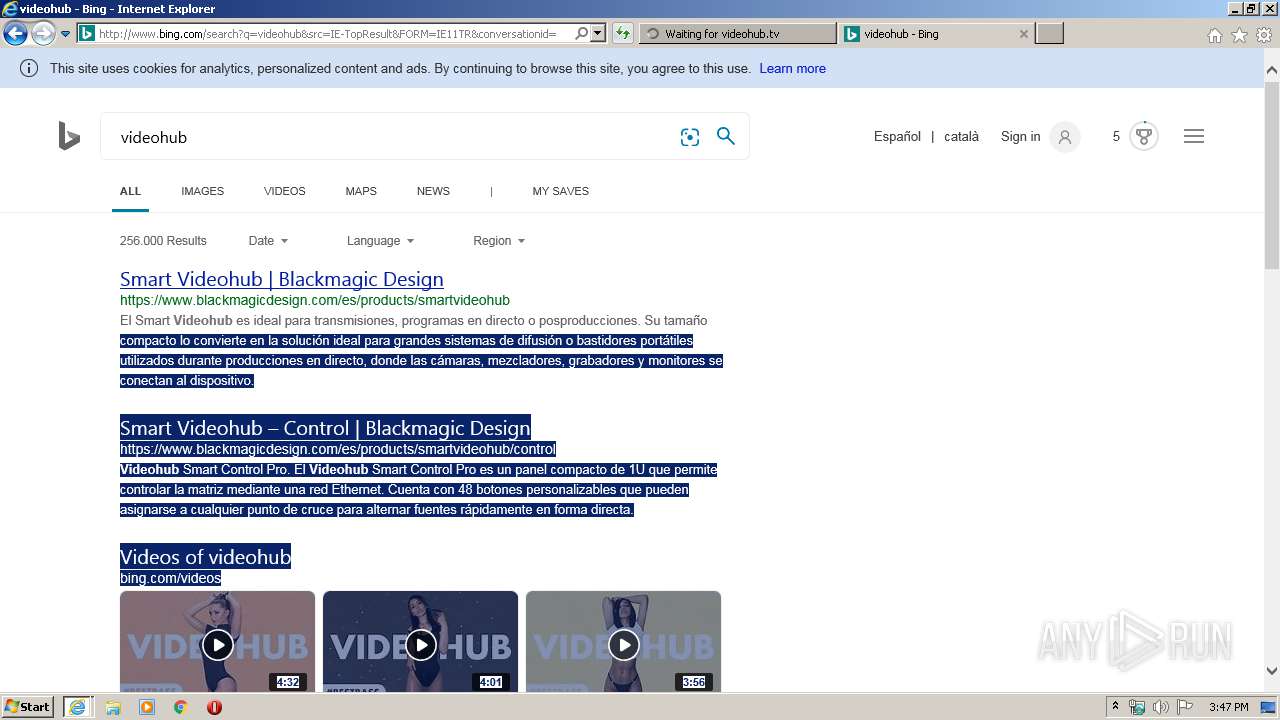The image size is (1280, 720).
Task: Open the Chrome taskbar icon
Action: (x=181, y=707)
